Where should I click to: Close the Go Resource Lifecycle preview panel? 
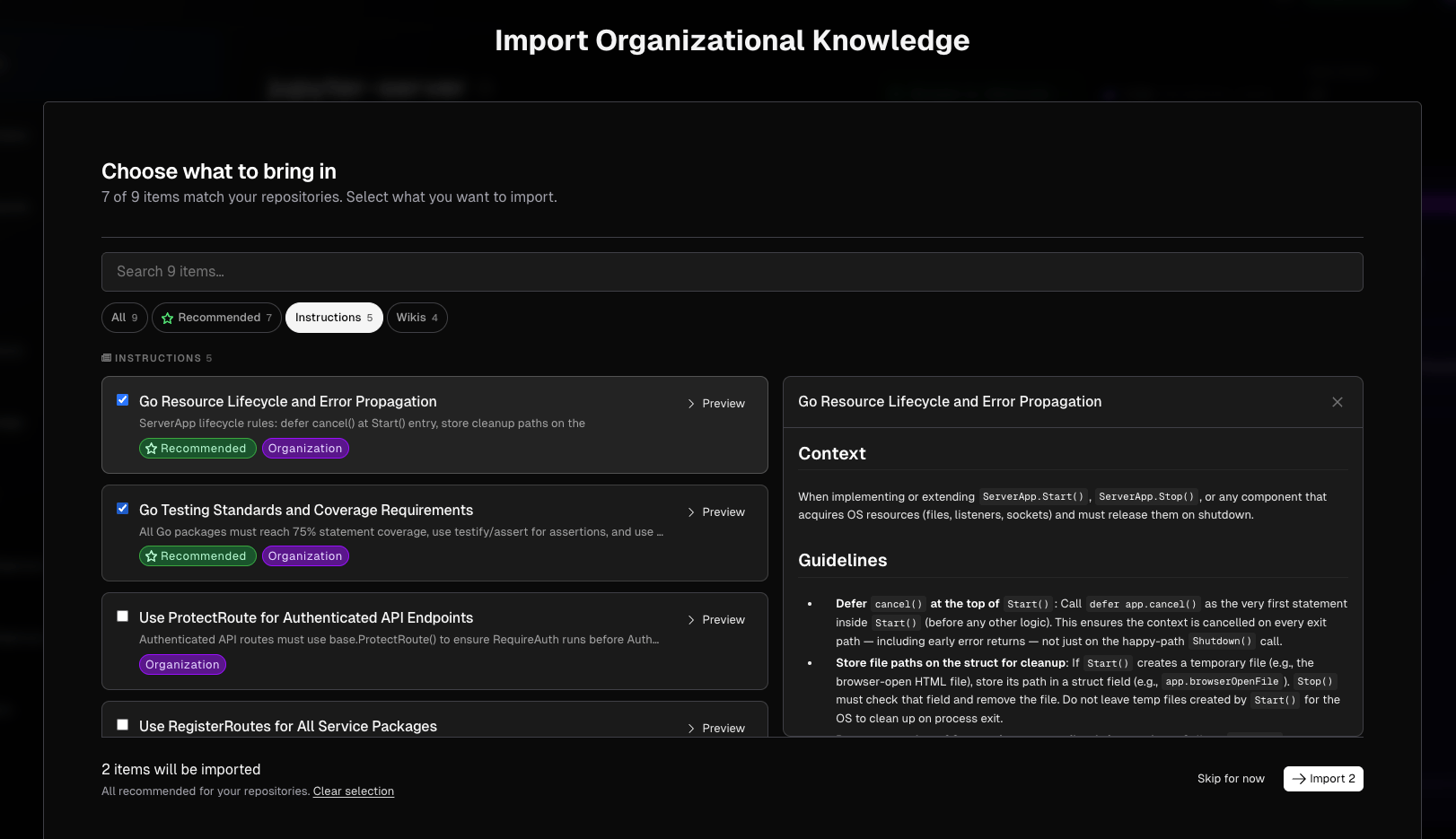pos(1337,402)
